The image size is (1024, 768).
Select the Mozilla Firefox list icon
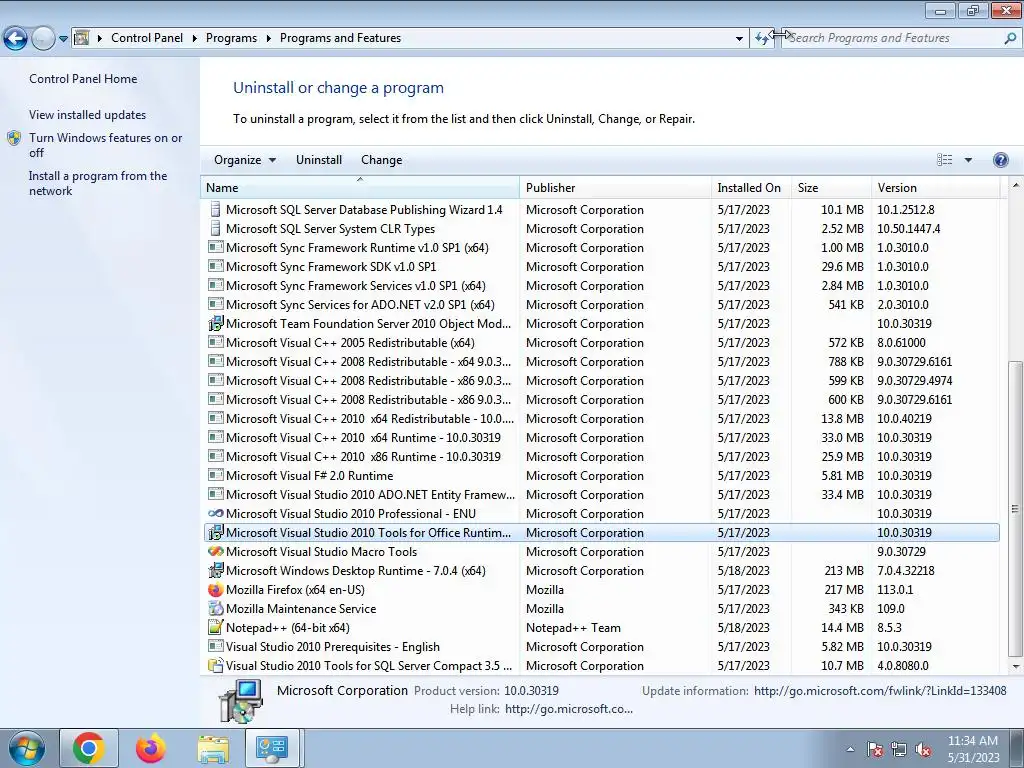[215, 590]
